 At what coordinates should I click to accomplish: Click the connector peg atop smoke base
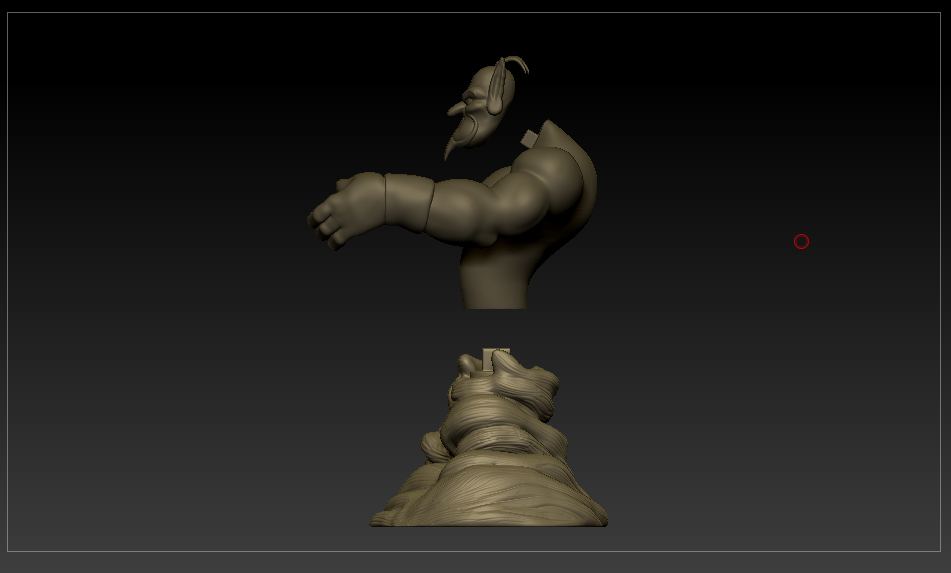[496, 358]
